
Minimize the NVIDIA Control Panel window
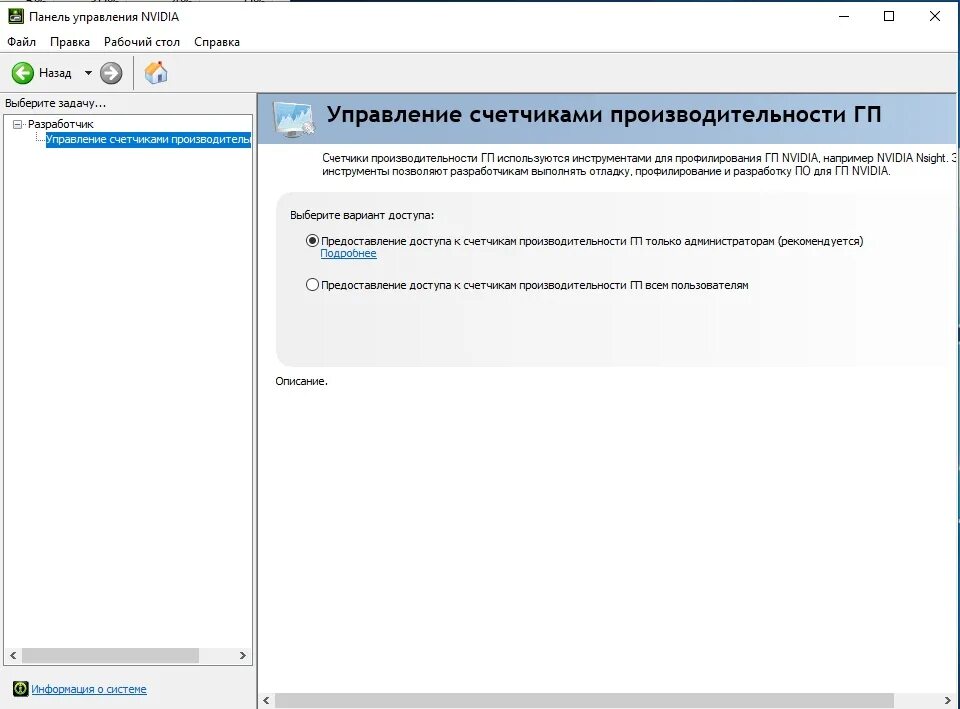point(844,17)
